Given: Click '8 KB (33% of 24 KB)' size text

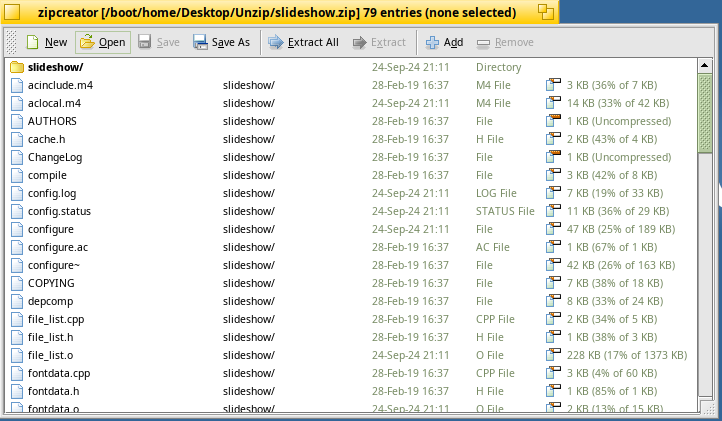Looking at the screenshot, I should pos(615,301).
